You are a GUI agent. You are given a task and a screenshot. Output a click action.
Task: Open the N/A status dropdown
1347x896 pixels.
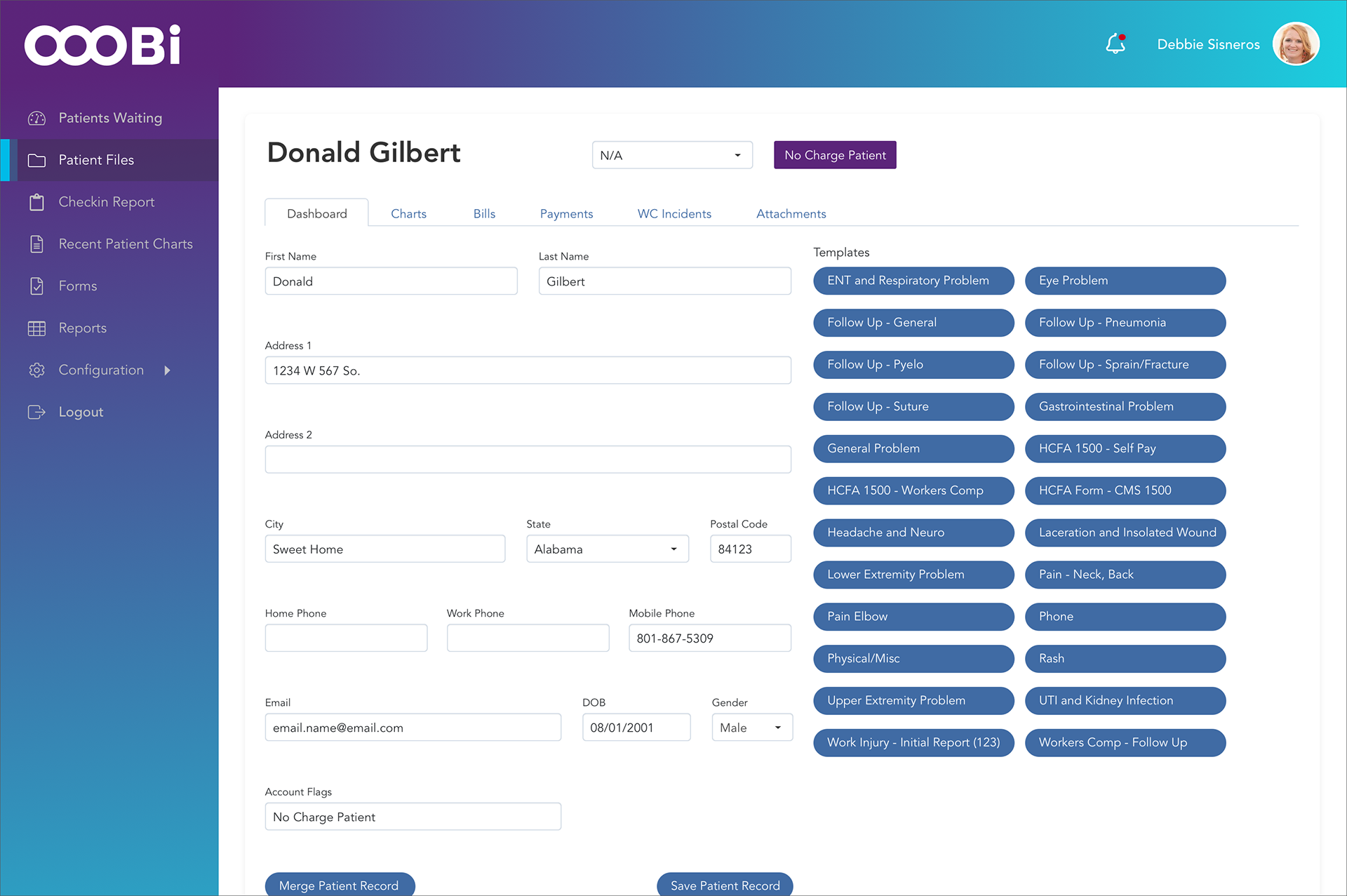tap(672, 155)
